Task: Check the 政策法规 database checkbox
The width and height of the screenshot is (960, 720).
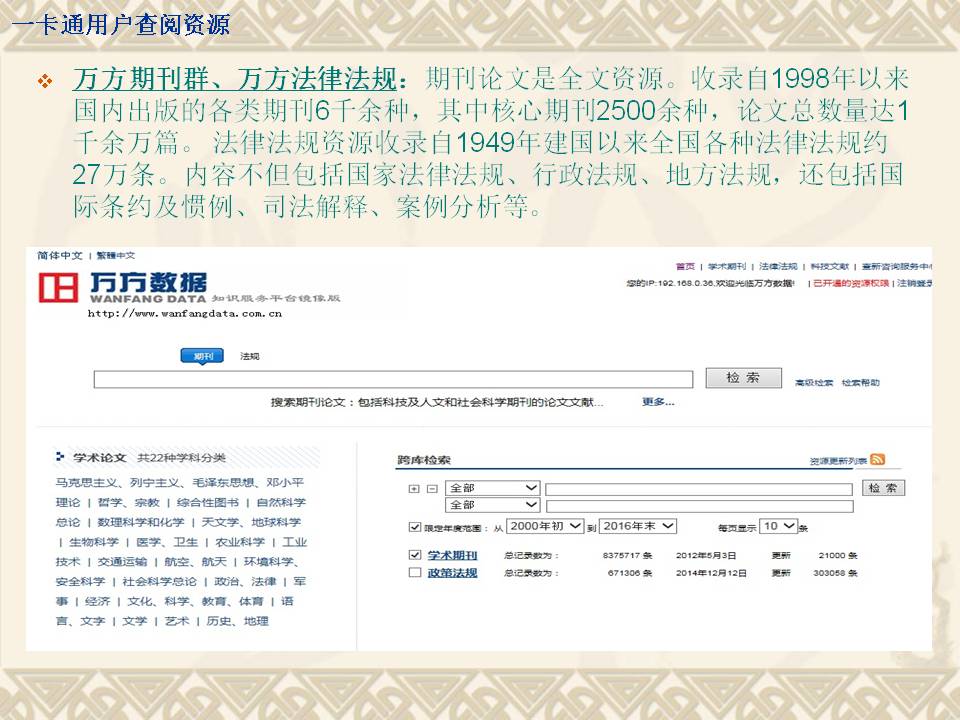Action: click(x=415, y=573)
